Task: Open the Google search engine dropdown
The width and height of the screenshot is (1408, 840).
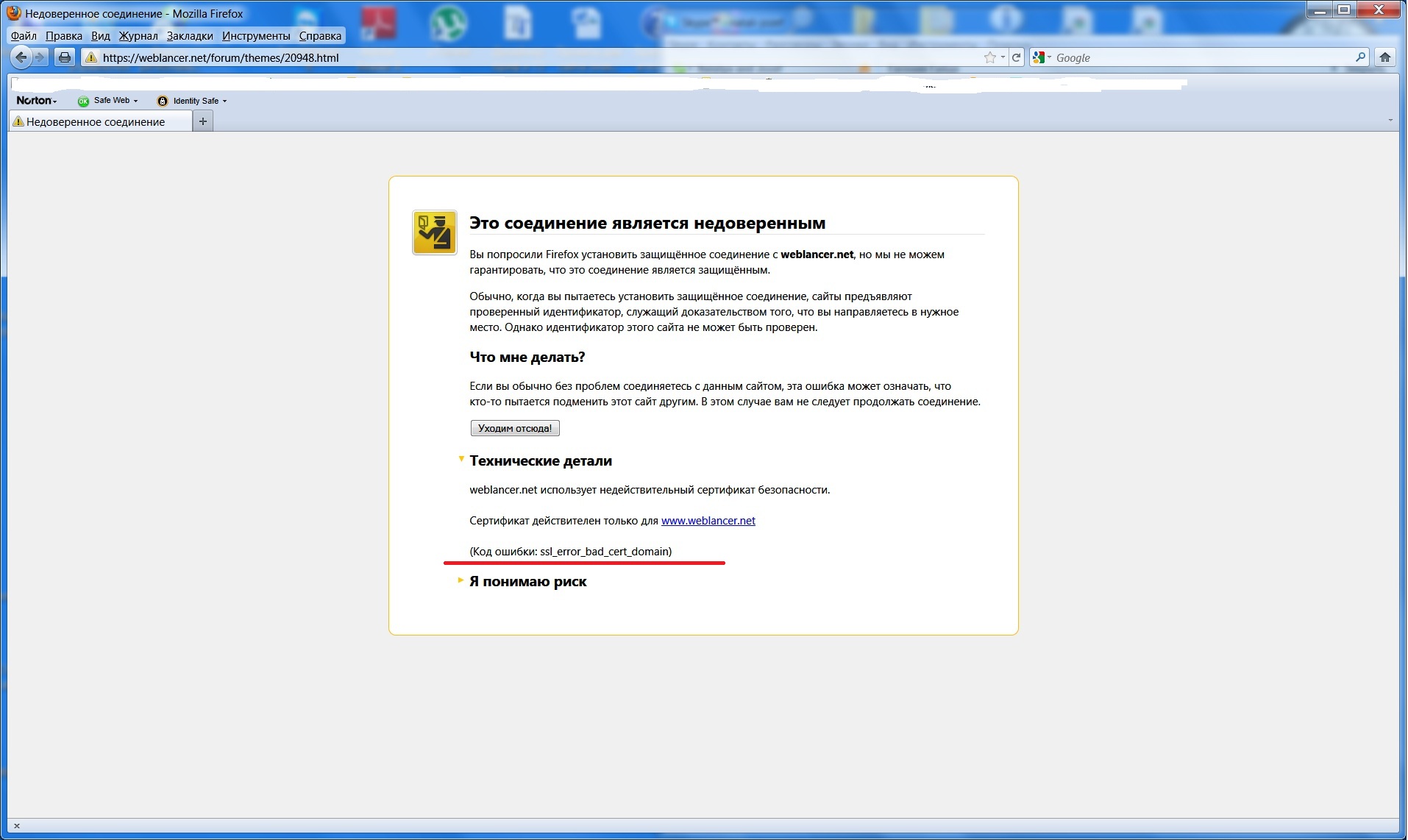Action: (1042, 57)
